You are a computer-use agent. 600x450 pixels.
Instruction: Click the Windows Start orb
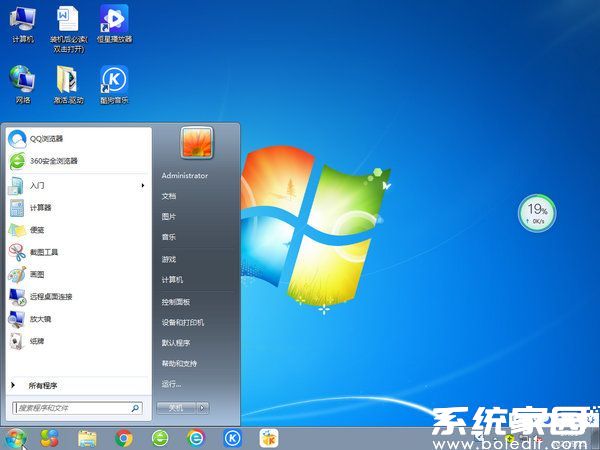(15, 439)
